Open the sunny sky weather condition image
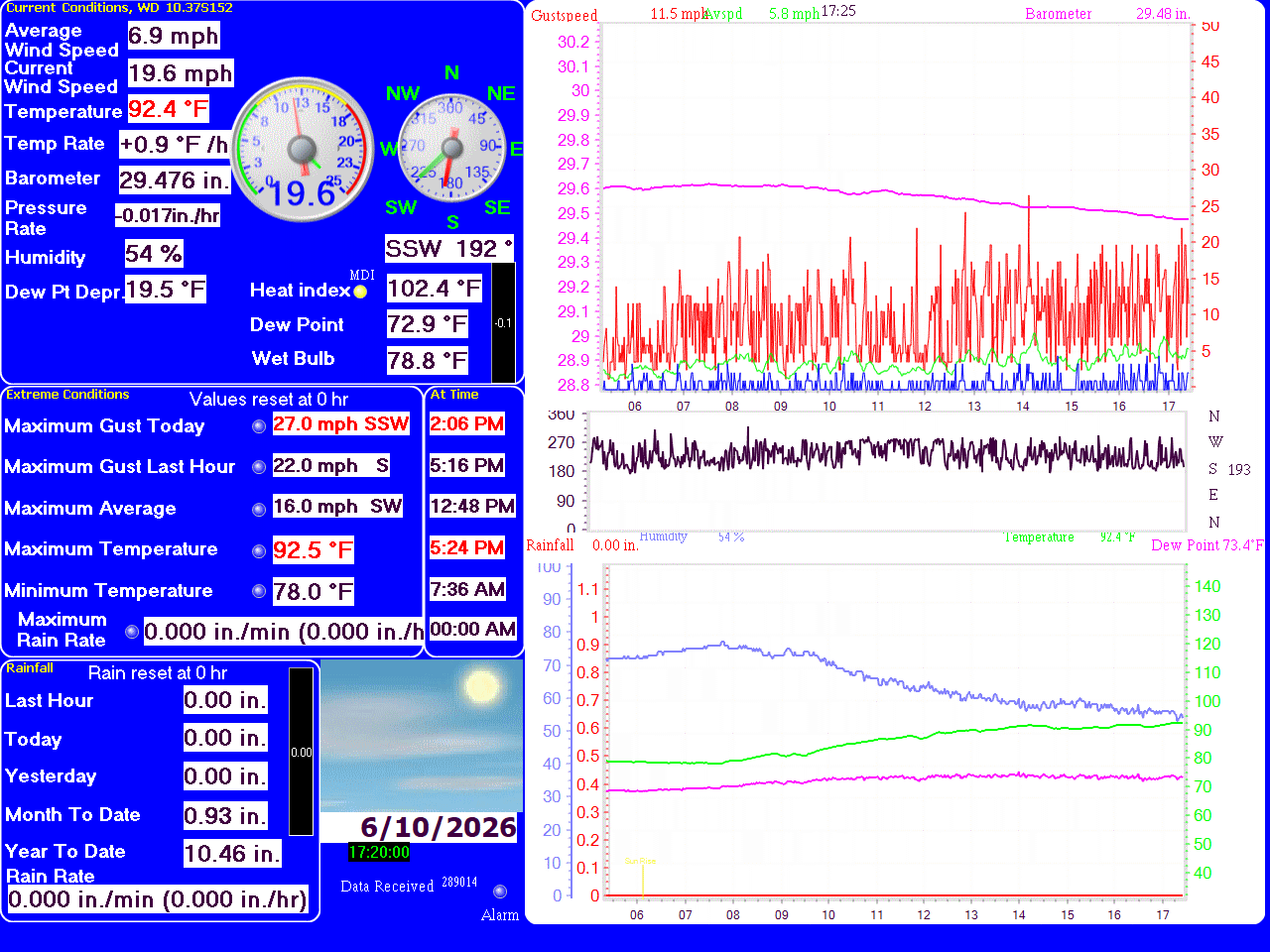The image size is (1270, 952). 422,737
